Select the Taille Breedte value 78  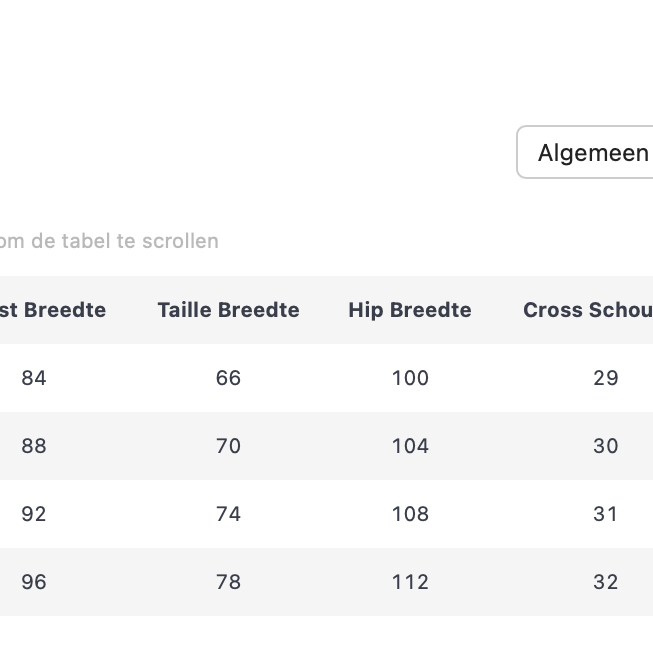[228, 582]
